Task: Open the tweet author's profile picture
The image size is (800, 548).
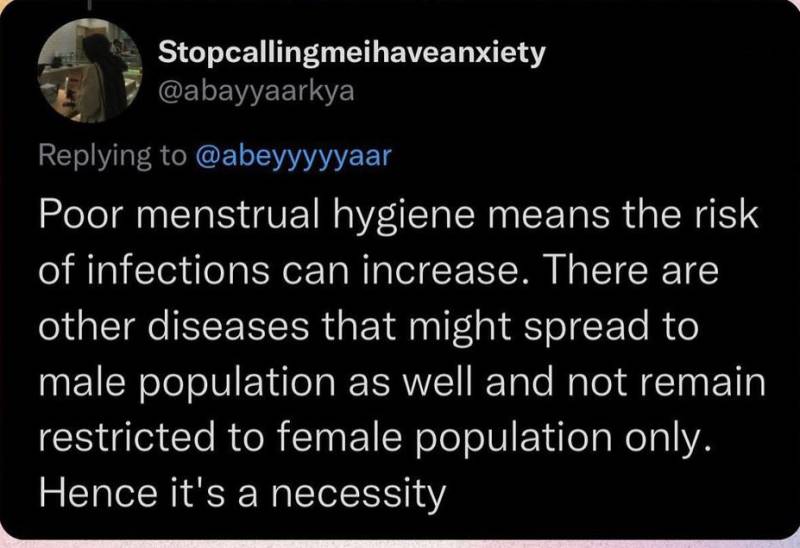Action: (89, 70)
